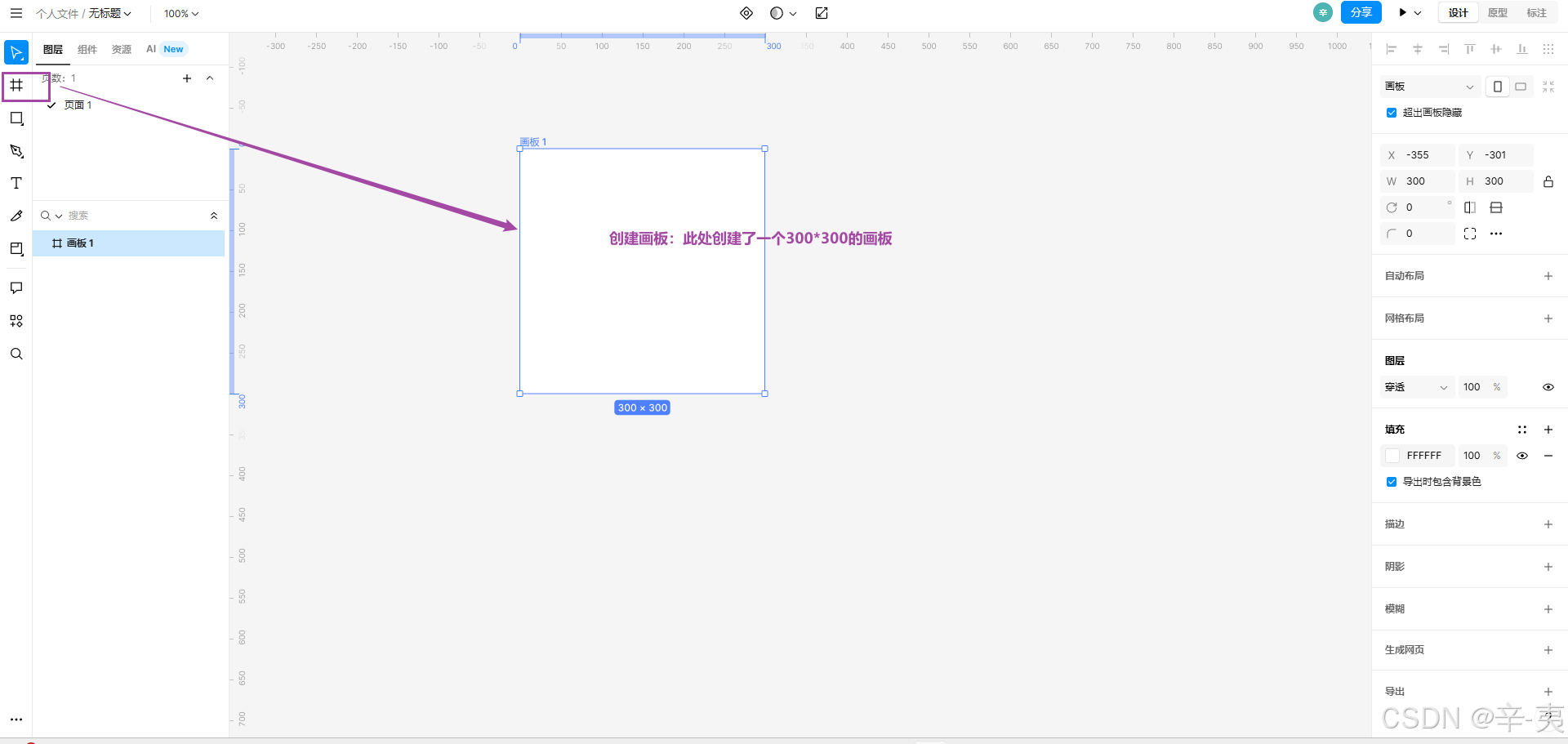Add a new page with plus icon
Screen dimensions: 1568x744
[x=187, y=78]
